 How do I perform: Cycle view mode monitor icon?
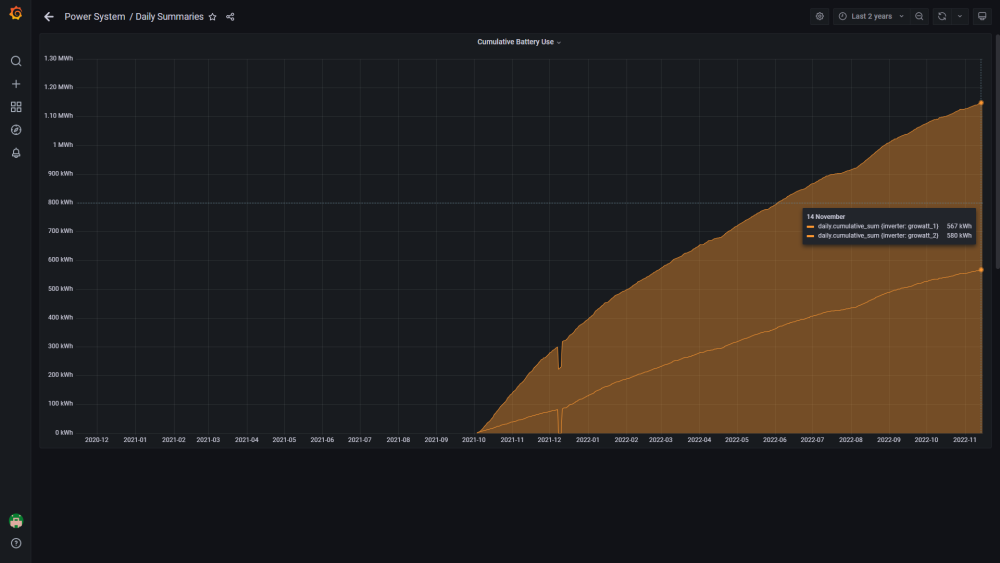click(x=982, y=17)
